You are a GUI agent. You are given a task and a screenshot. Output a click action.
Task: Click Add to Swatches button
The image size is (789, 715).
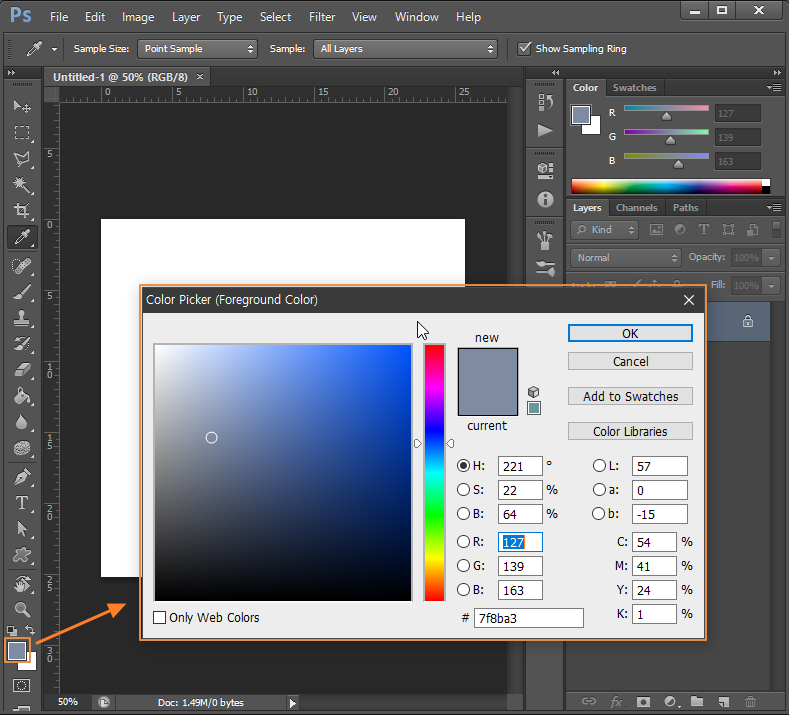(630, 396)
